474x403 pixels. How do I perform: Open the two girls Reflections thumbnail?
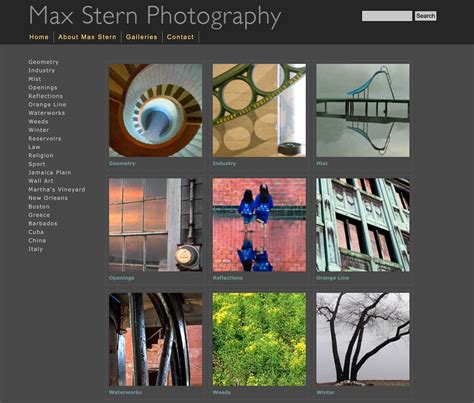click(259, 225)
